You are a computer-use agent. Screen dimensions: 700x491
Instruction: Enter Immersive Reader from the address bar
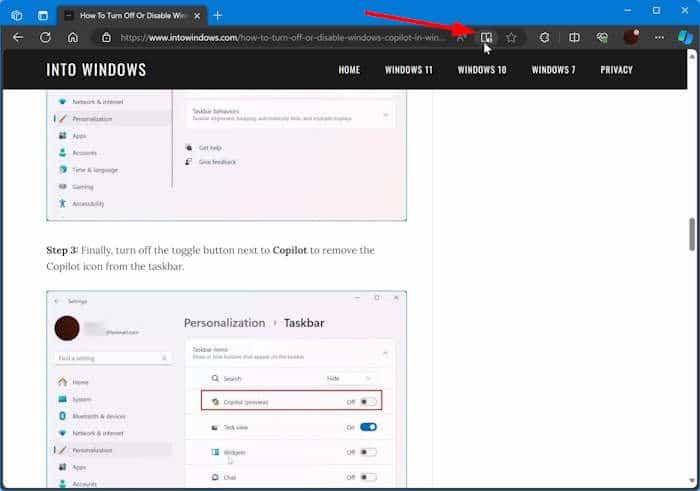(486, 37)
